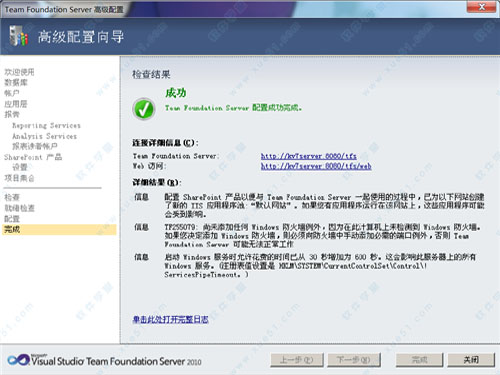This screenshot has width=500, height=375.
Task: Click the 'Team Foundation Server 配置成功完成' message
Action: coord(233,108)
